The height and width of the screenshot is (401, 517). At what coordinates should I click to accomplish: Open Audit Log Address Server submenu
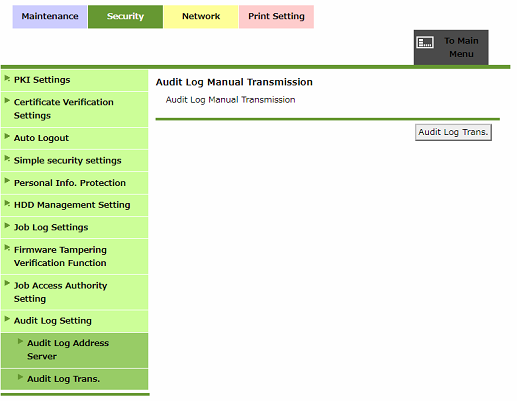(x=74, y=350)
